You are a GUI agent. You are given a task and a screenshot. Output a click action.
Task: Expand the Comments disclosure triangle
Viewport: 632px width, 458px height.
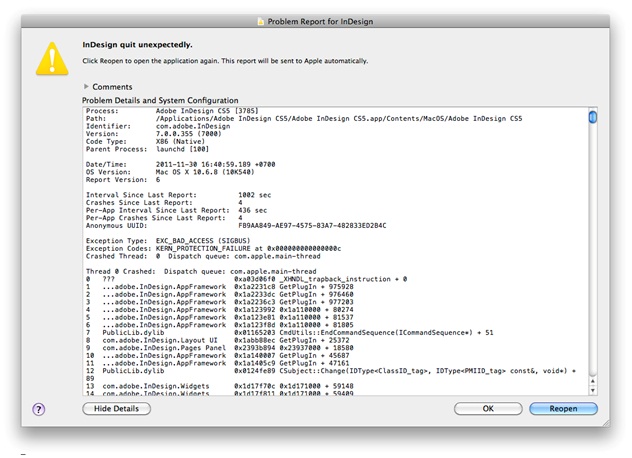tap(86, 87)
